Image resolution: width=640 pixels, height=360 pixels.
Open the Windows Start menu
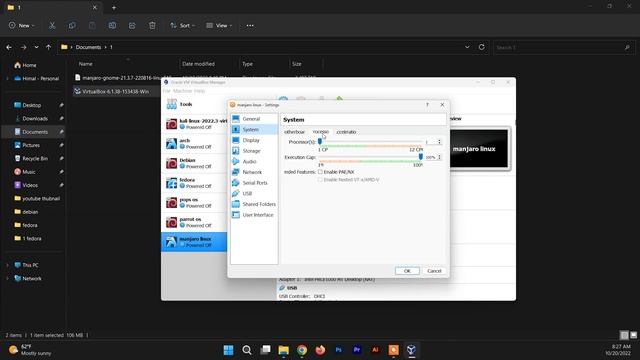click(x=229, y=350)
